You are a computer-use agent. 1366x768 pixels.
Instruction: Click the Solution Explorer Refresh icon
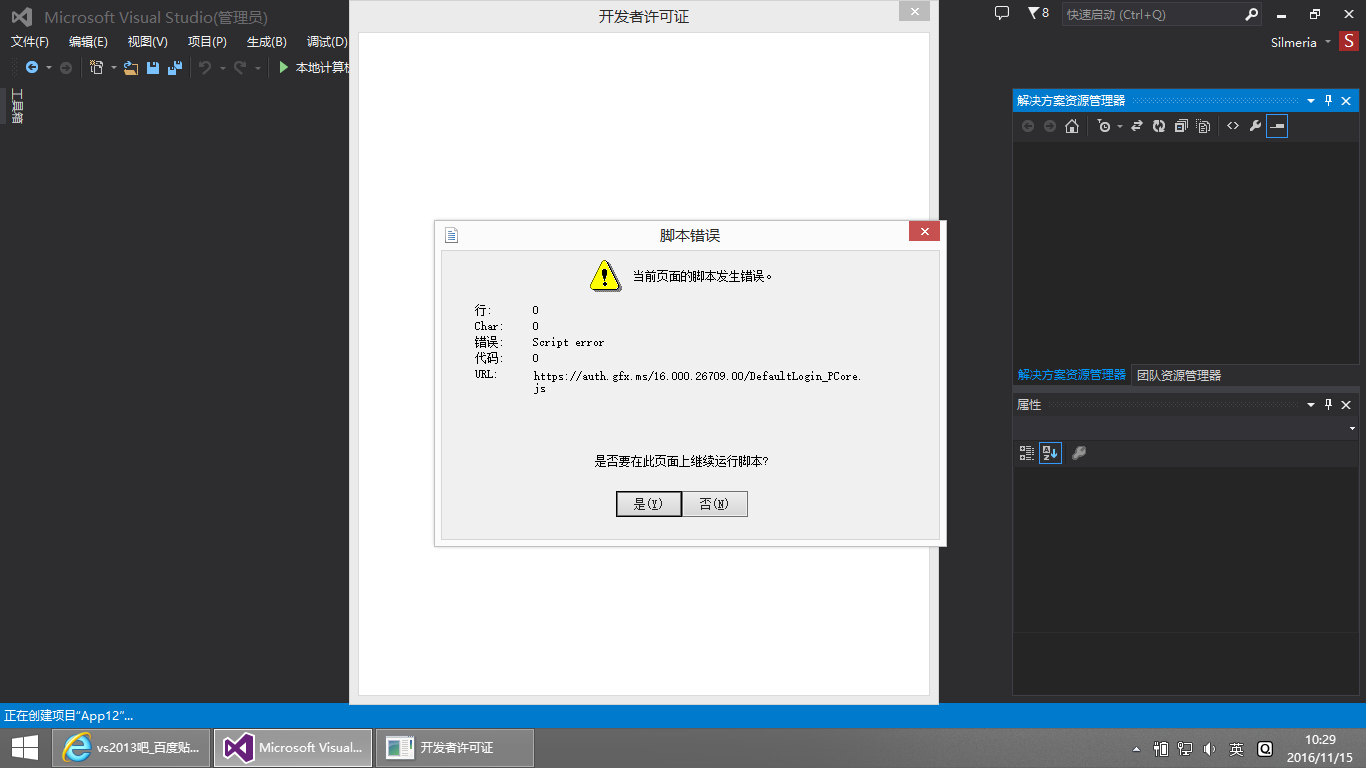pos(1159,126)
